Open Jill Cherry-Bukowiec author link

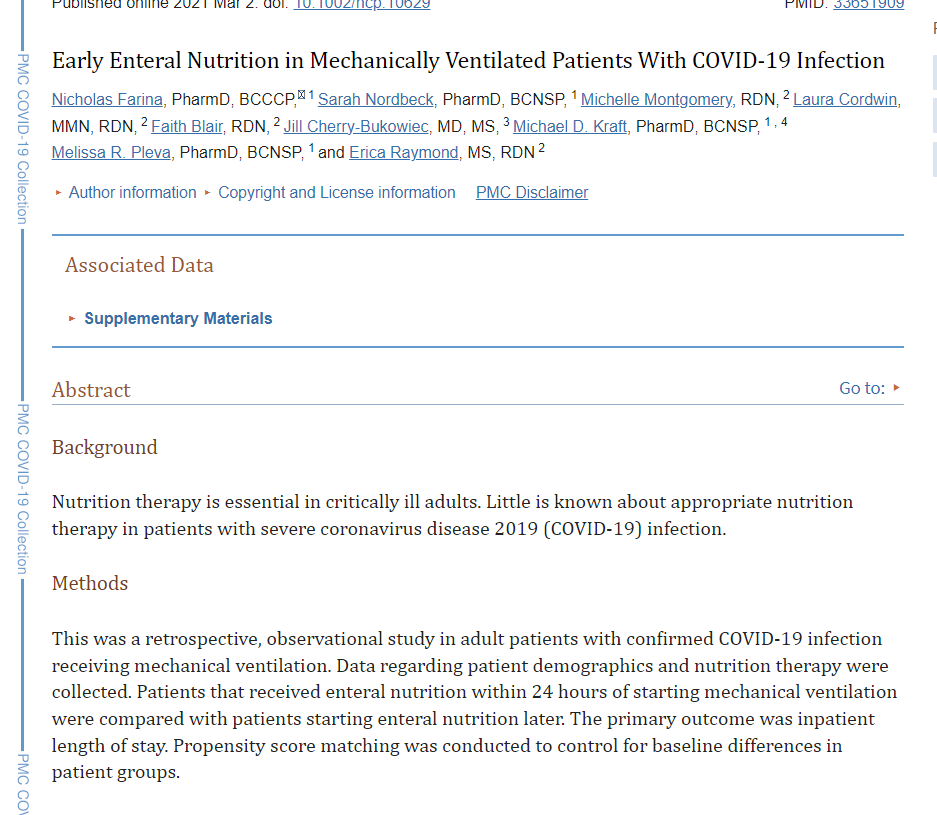pyautogui.click(x=356, y=126)
